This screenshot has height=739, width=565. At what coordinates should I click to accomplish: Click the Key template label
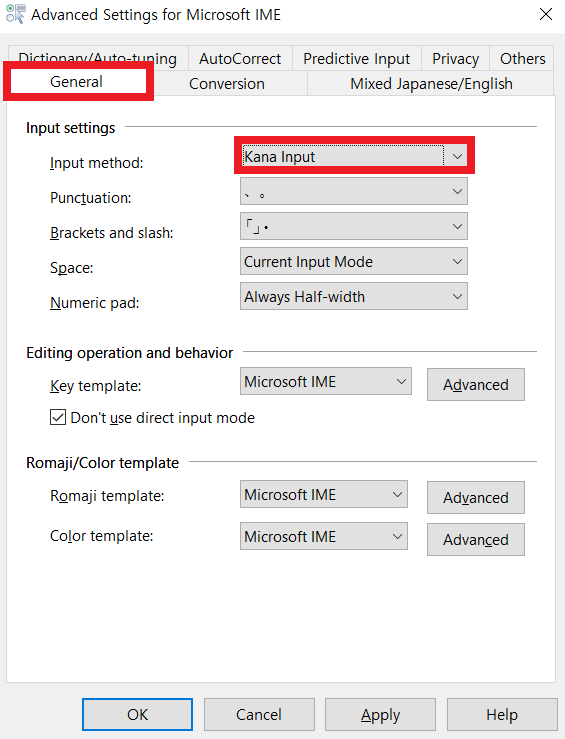point(96,386)
